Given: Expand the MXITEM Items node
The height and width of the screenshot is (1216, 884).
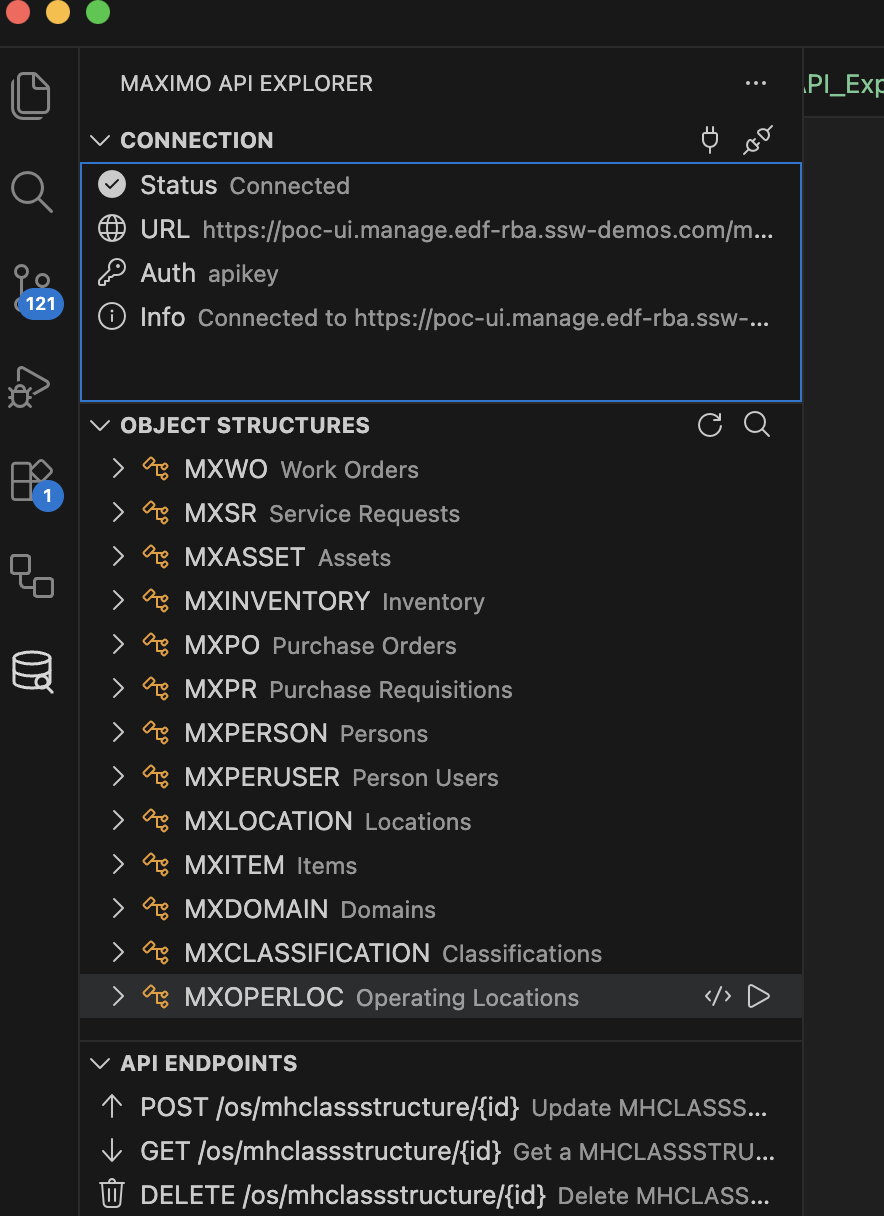Looking at the screenshot, I should click(118, 865).
